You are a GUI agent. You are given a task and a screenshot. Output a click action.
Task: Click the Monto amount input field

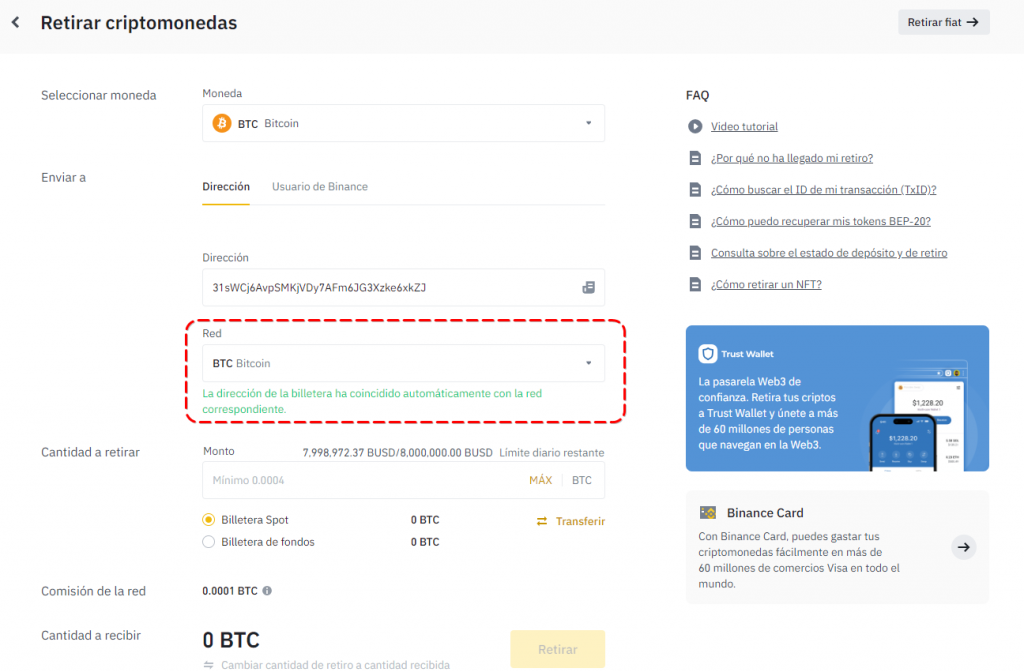pos(360,481)
